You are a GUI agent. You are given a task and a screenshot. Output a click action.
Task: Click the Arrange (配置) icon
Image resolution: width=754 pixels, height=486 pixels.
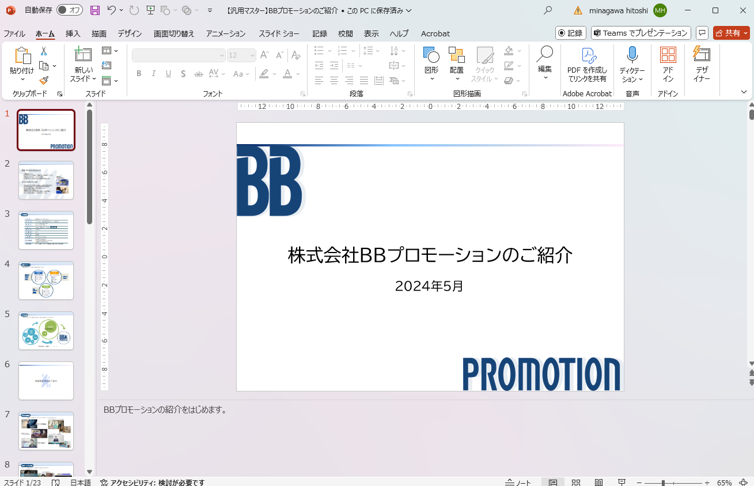pyautogui.click(x=456, y=56)
